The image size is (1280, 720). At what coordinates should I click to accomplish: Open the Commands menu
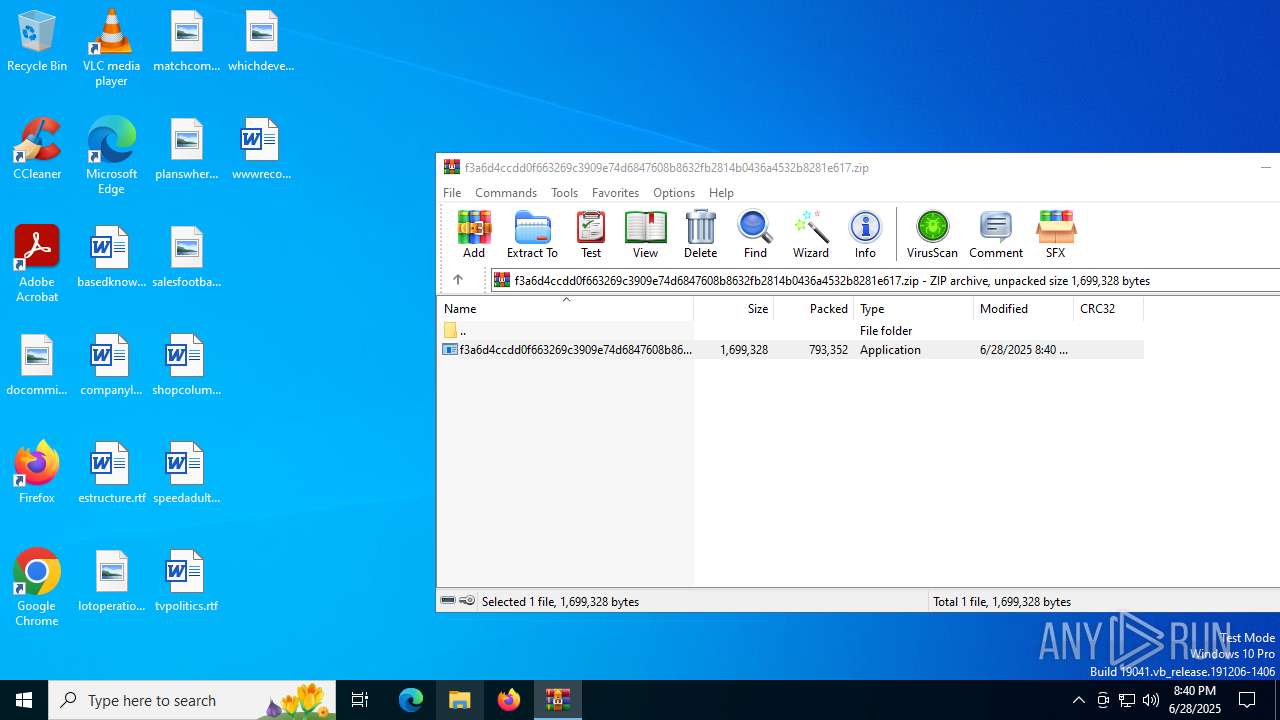point(506,192)
